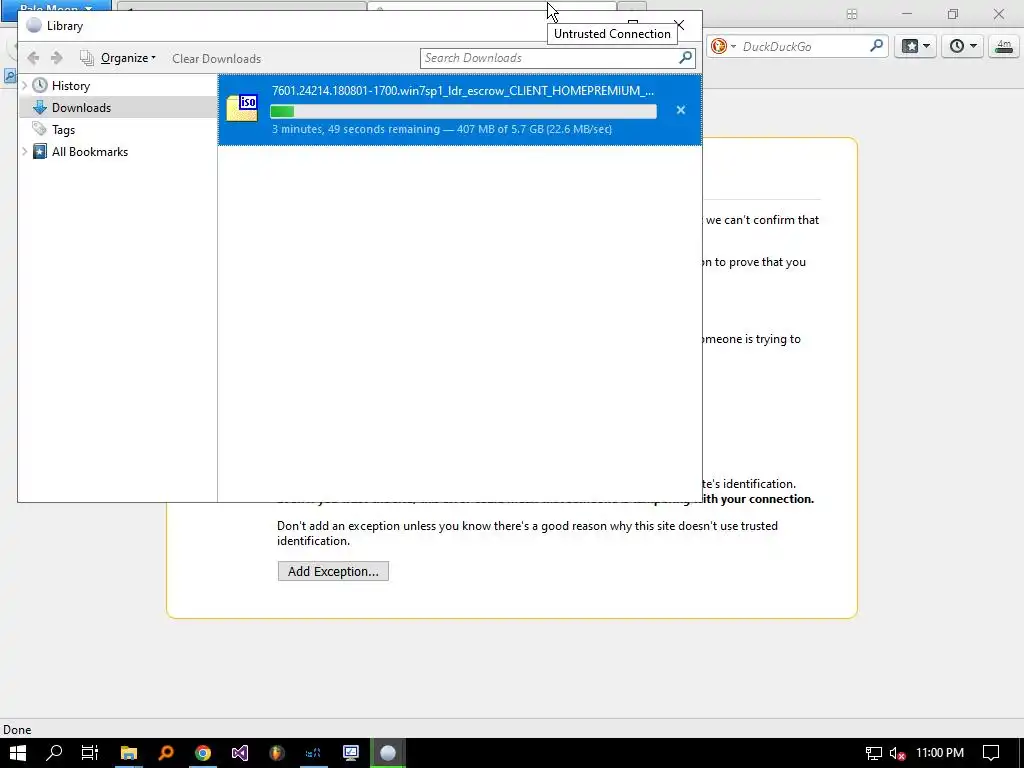Click the 11:00 PM taskbar clock
Image resolution: width=1024 pixels, height=768 pixels.
[940, 753]
